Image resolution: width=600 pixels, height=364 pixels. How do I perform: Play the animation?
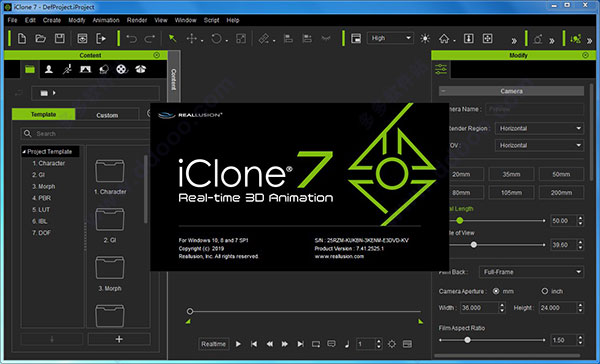[x=238, y=344]
